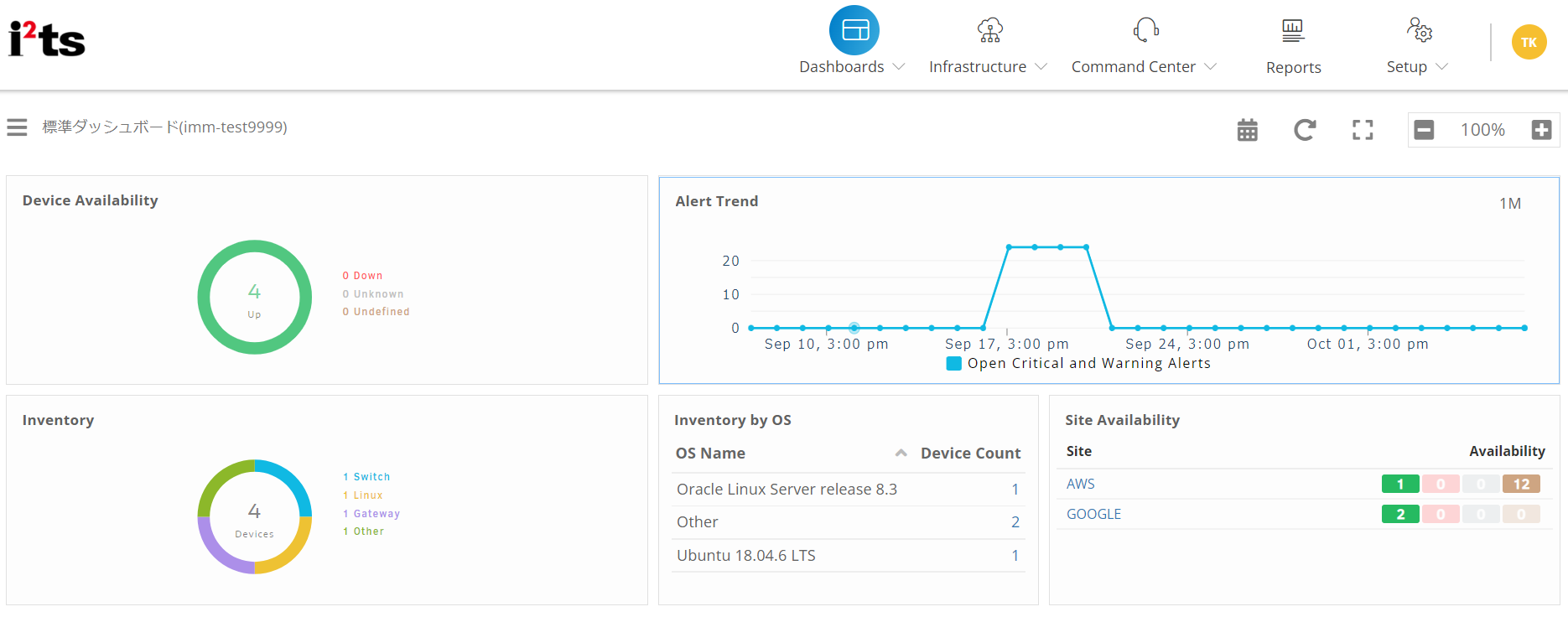
Task: Expand the Dashboards dropdown chevron
Action: pyautogui.click(x=899, y=67)
